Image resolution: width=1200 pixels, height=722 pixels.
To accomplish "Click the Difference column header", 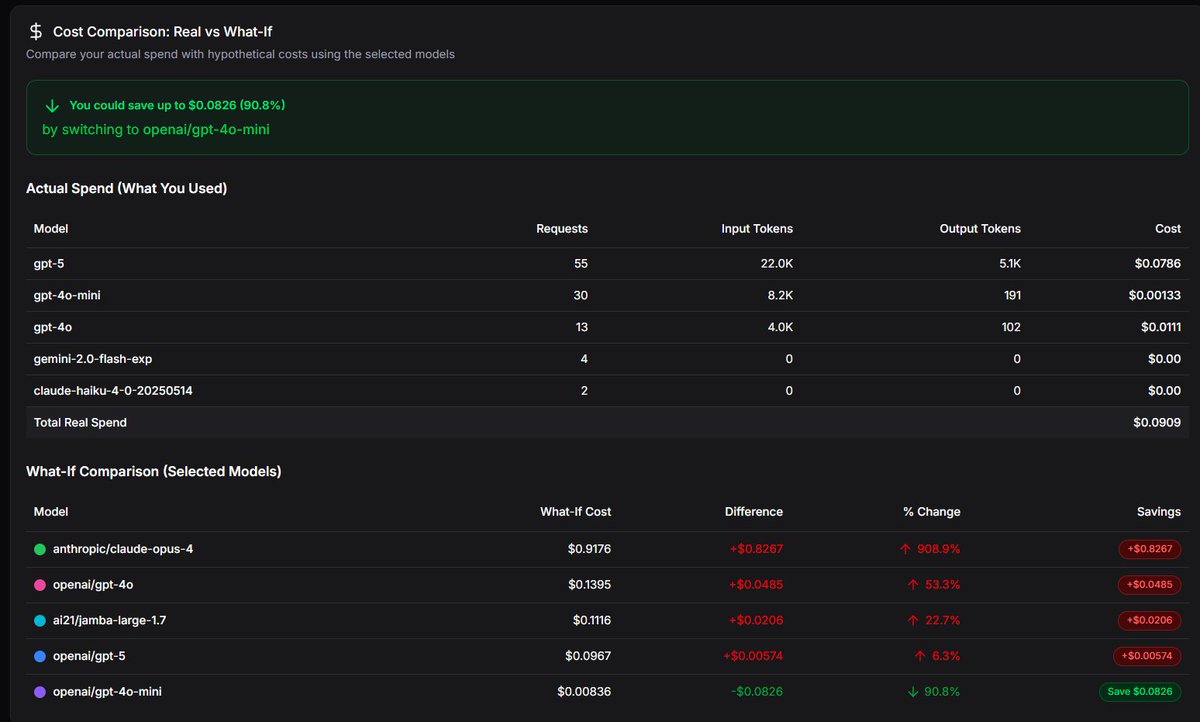I will pos(754,512).
